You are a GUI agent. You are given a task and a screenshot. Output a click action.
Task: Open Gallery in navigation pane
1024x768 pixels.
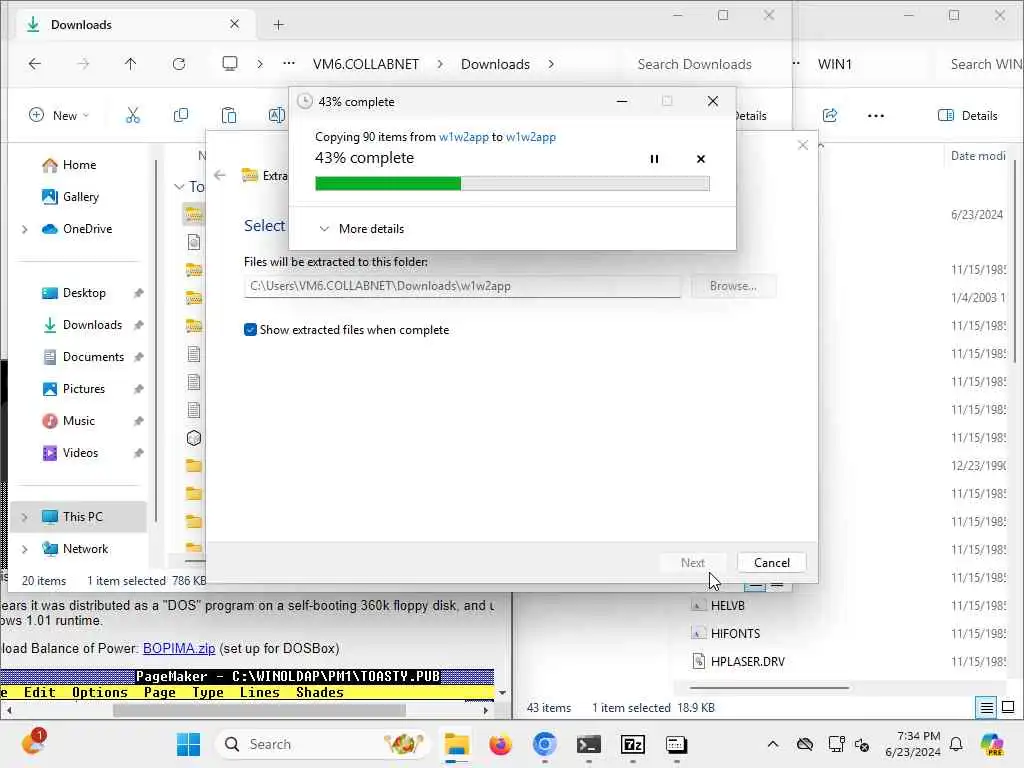click(81, 197)
